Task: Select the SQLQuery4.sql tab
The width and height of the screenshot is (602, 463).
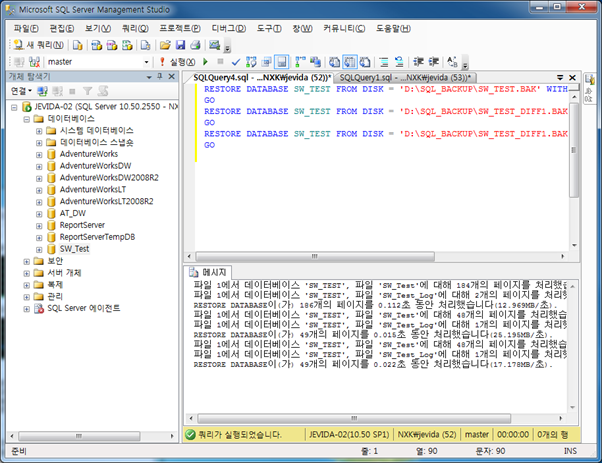Action: pos(261,78)
